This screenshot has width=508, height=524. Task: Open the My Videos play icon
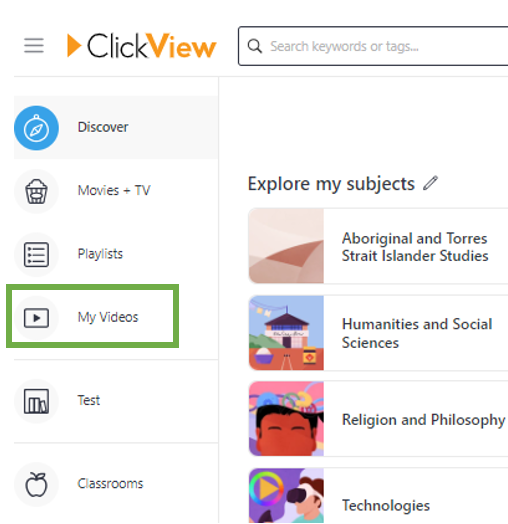(x=36, y=318)
